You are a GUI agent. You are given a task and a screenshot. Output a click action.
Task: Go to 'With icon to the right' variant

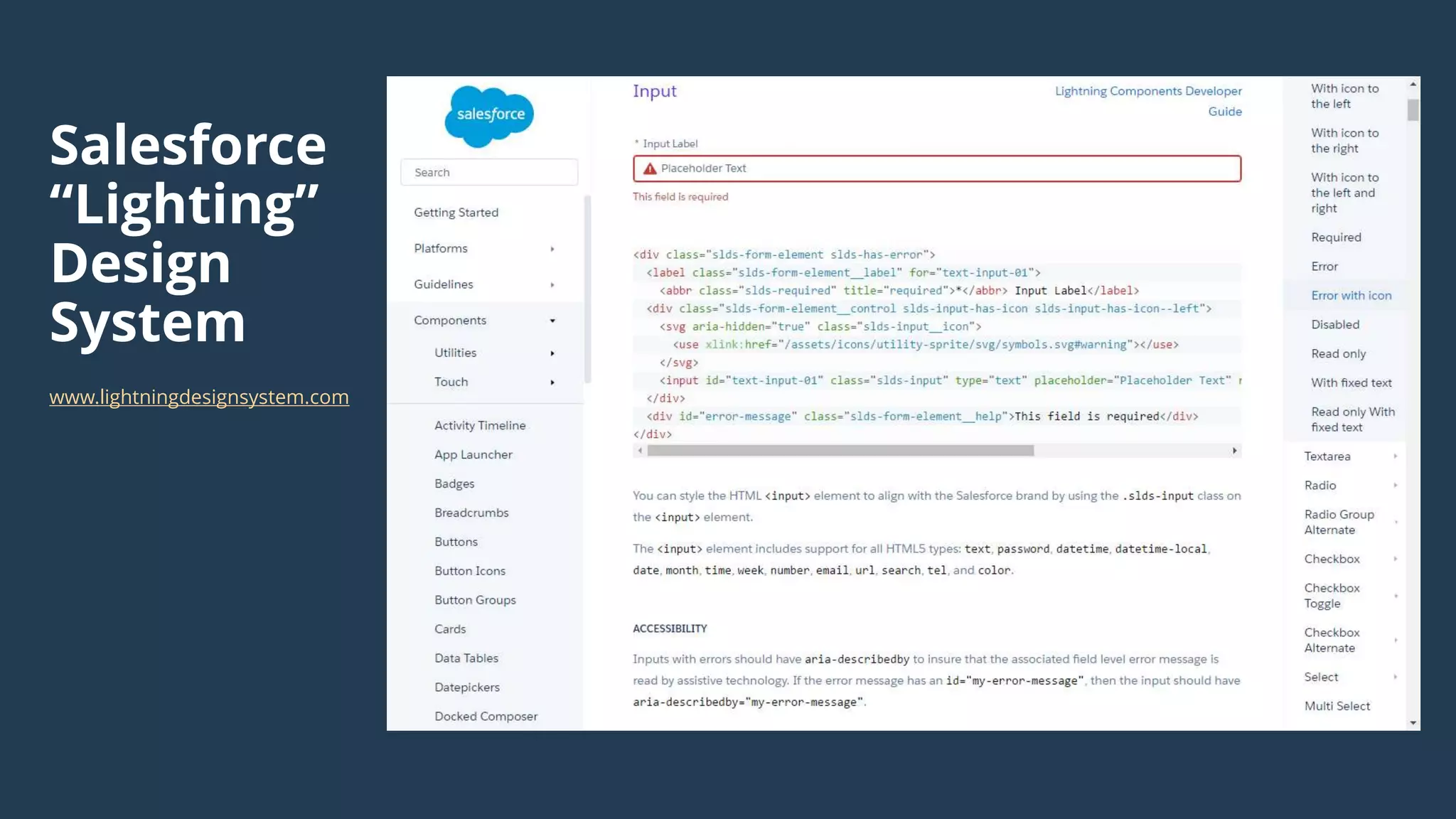tap(1345, 141)
